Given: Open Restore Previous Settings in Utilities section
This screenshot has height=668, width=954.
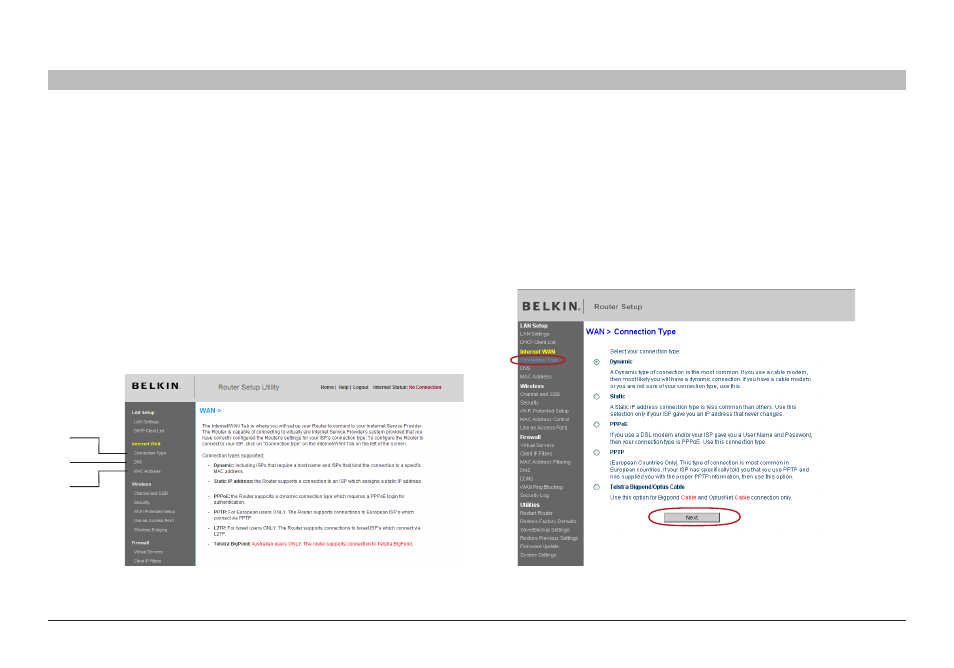Looking at the screenshot, I should (549, 538).
